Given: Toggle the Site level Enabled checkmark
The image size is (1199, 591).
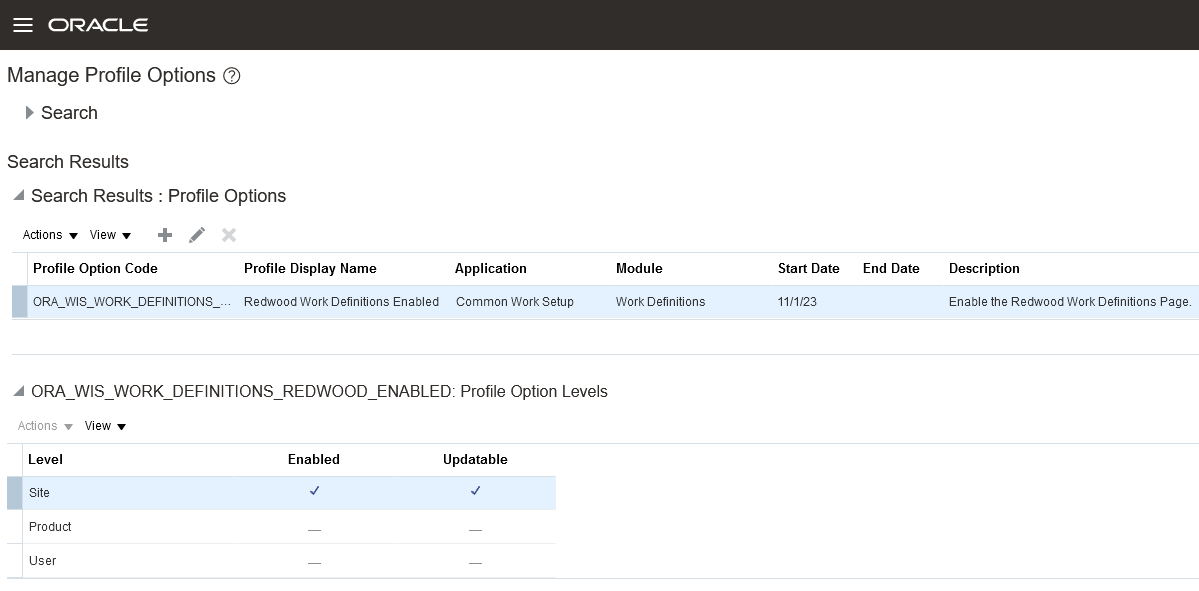Looking at the screenshot, I should click(x=314, y=491).
